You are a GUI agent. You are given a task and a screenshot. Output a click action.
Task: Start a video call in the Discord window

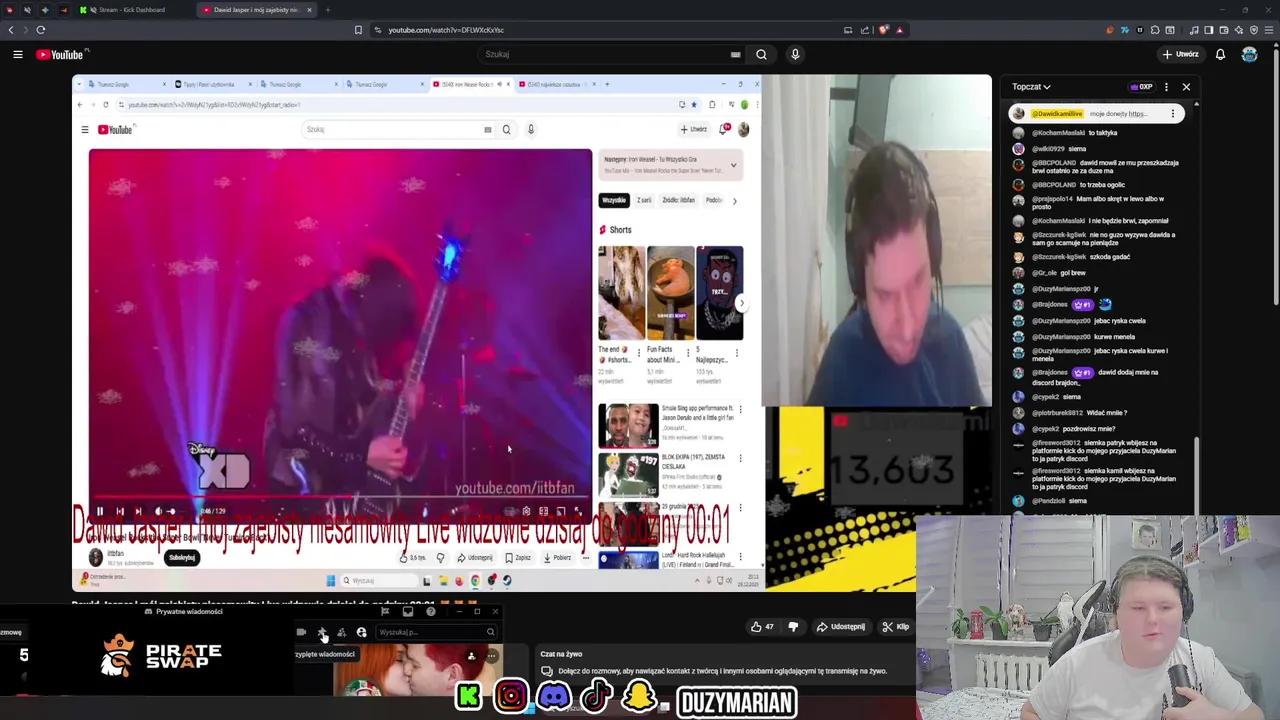click(301, 632)
